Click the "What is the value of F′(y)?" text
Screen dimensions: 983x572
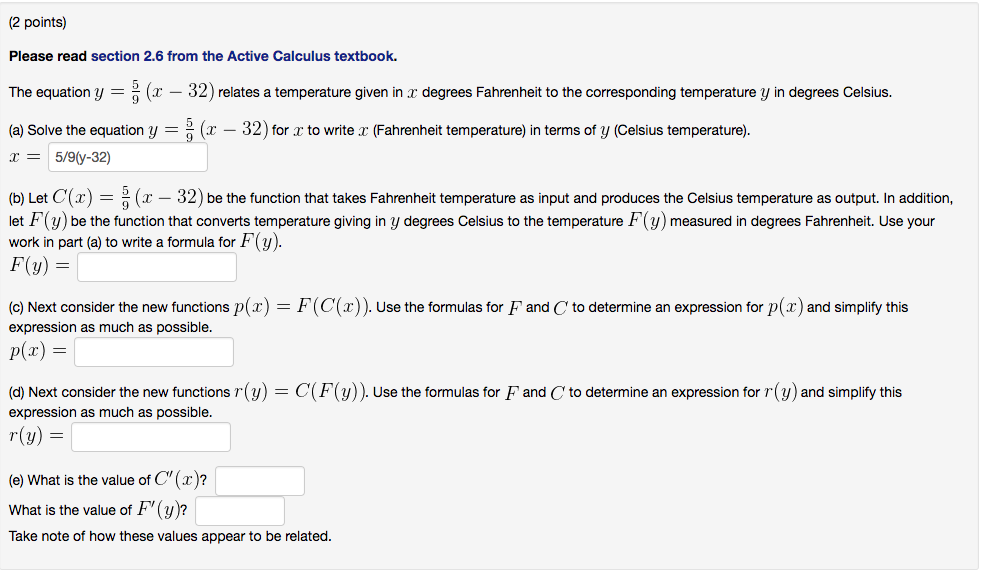100,511
